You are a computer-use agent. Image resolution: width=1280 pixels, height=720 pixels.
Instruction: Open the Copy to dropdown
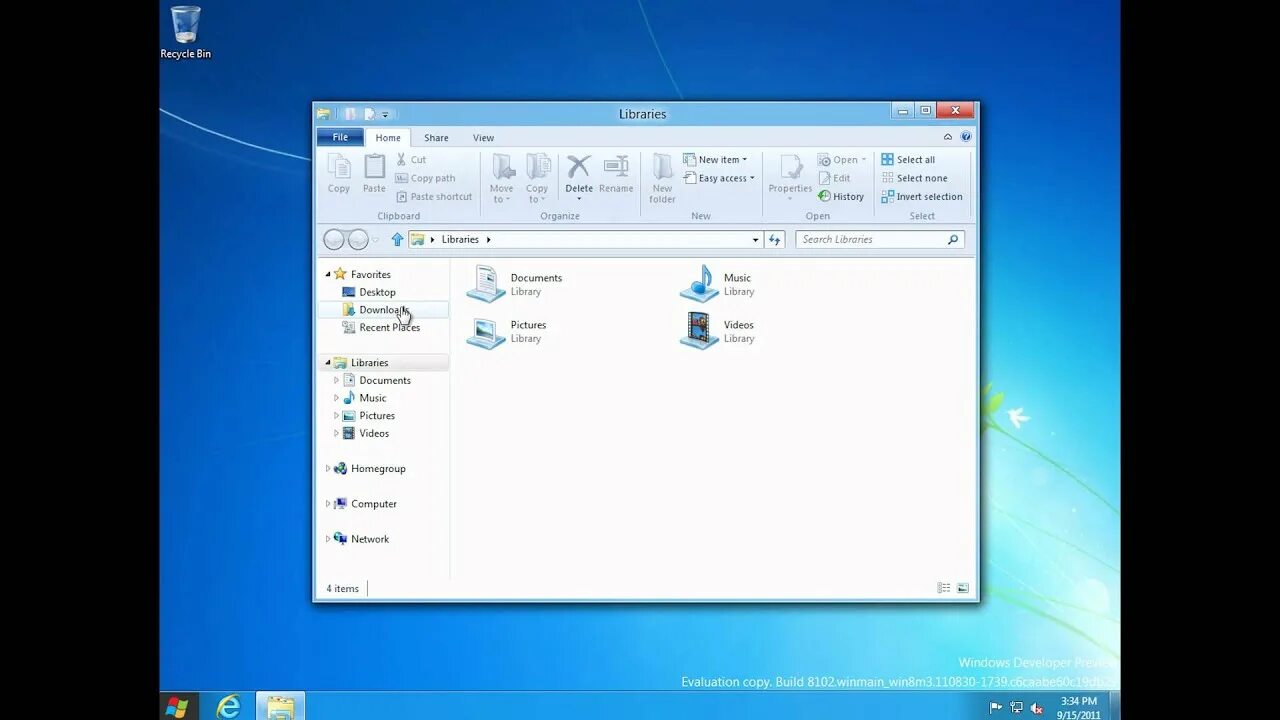[537, 179]
